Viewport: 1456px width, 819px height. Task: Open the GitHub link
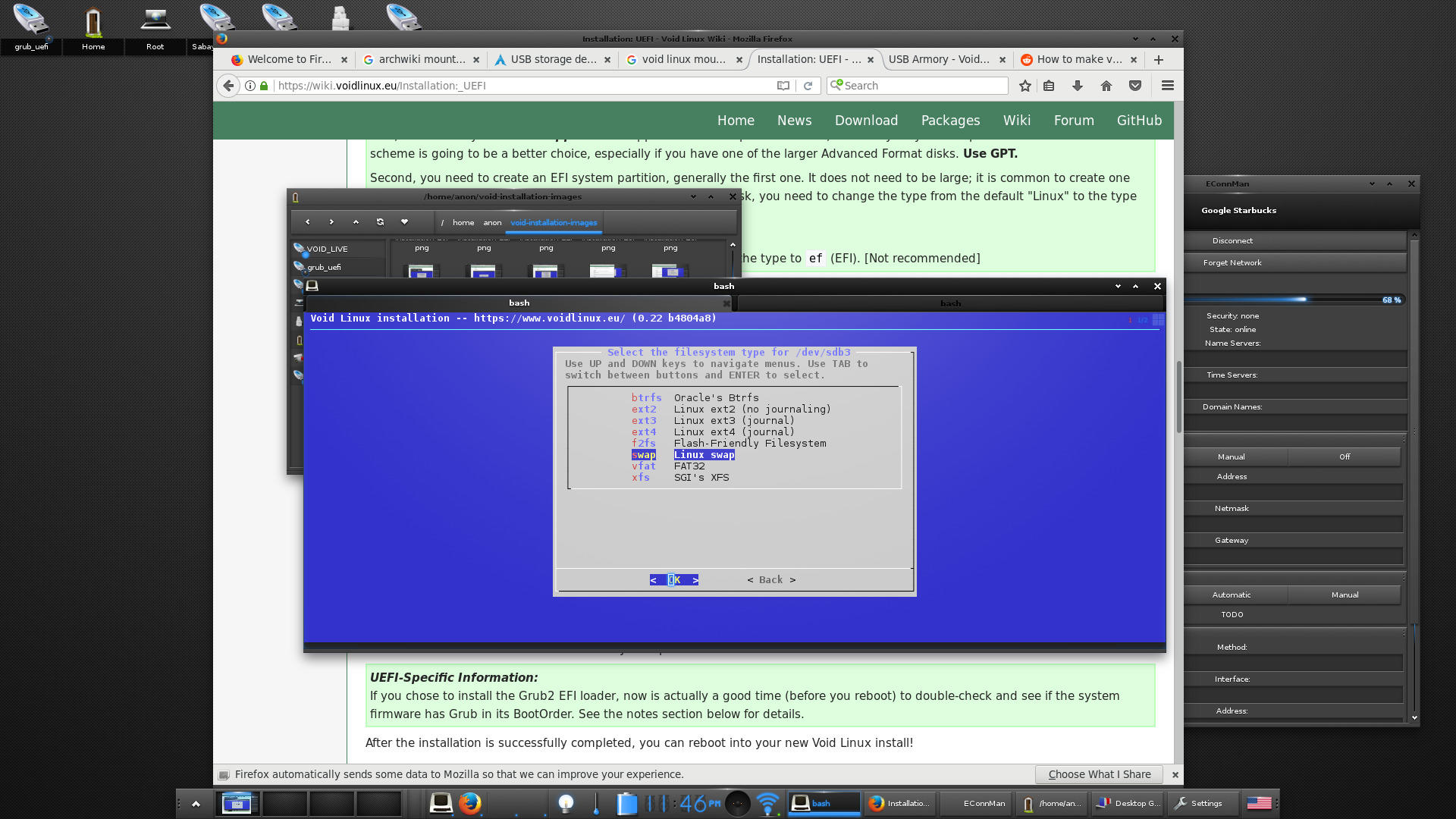coord(1139,121)
